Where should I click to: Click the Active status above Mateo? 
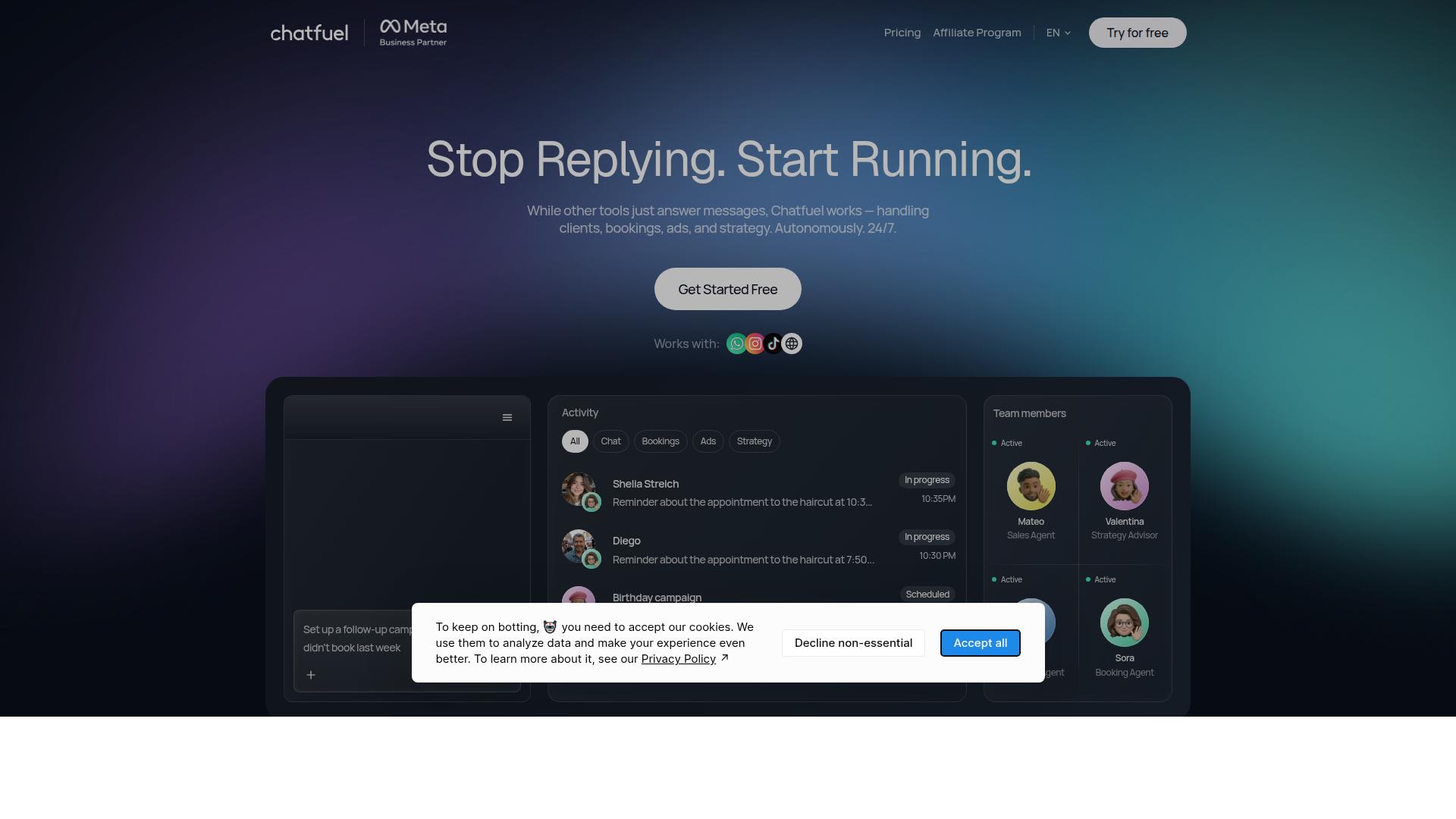tap(1007, 443)
